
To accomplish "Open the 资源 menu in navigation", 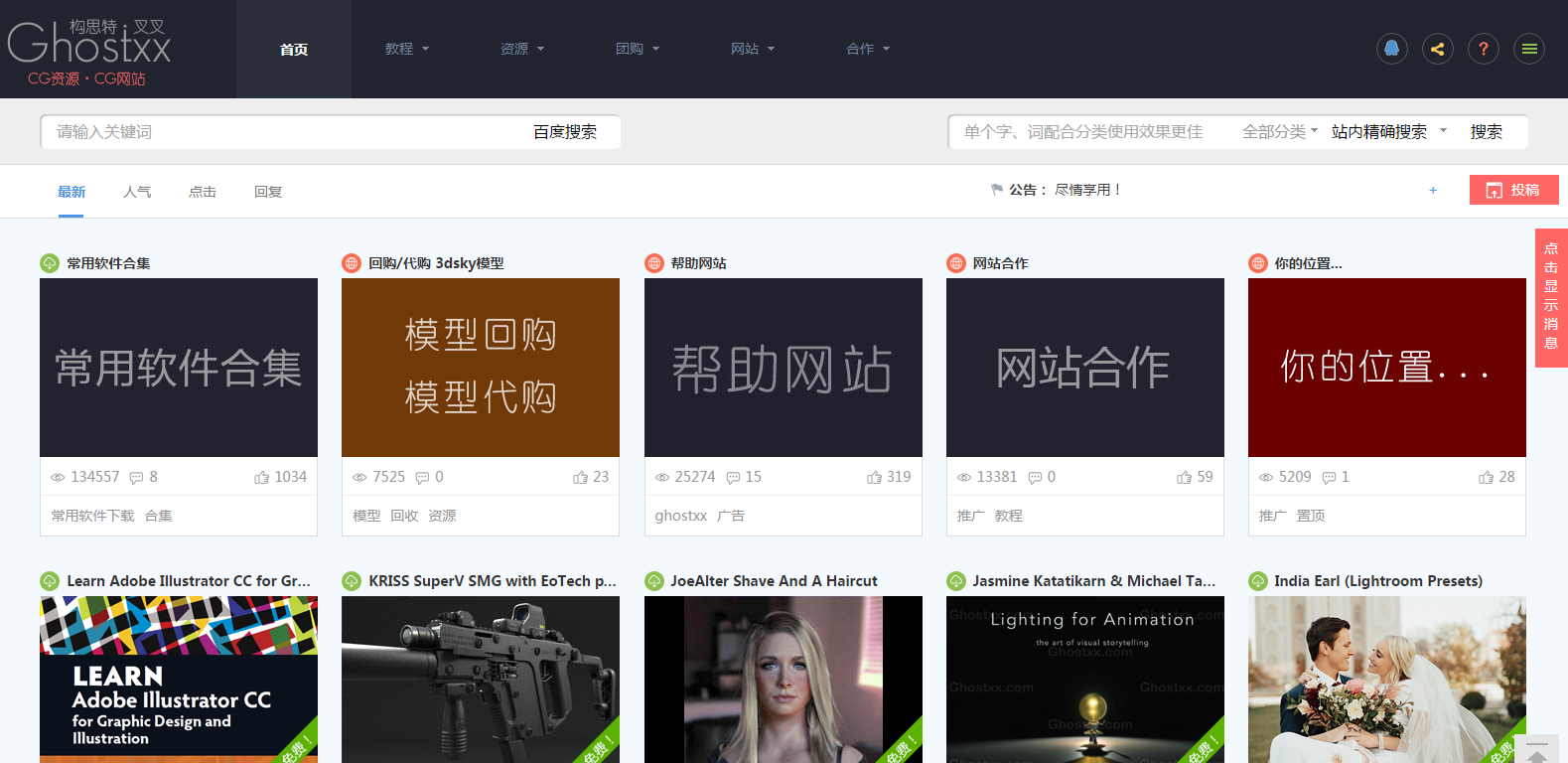I will (521, 49).
